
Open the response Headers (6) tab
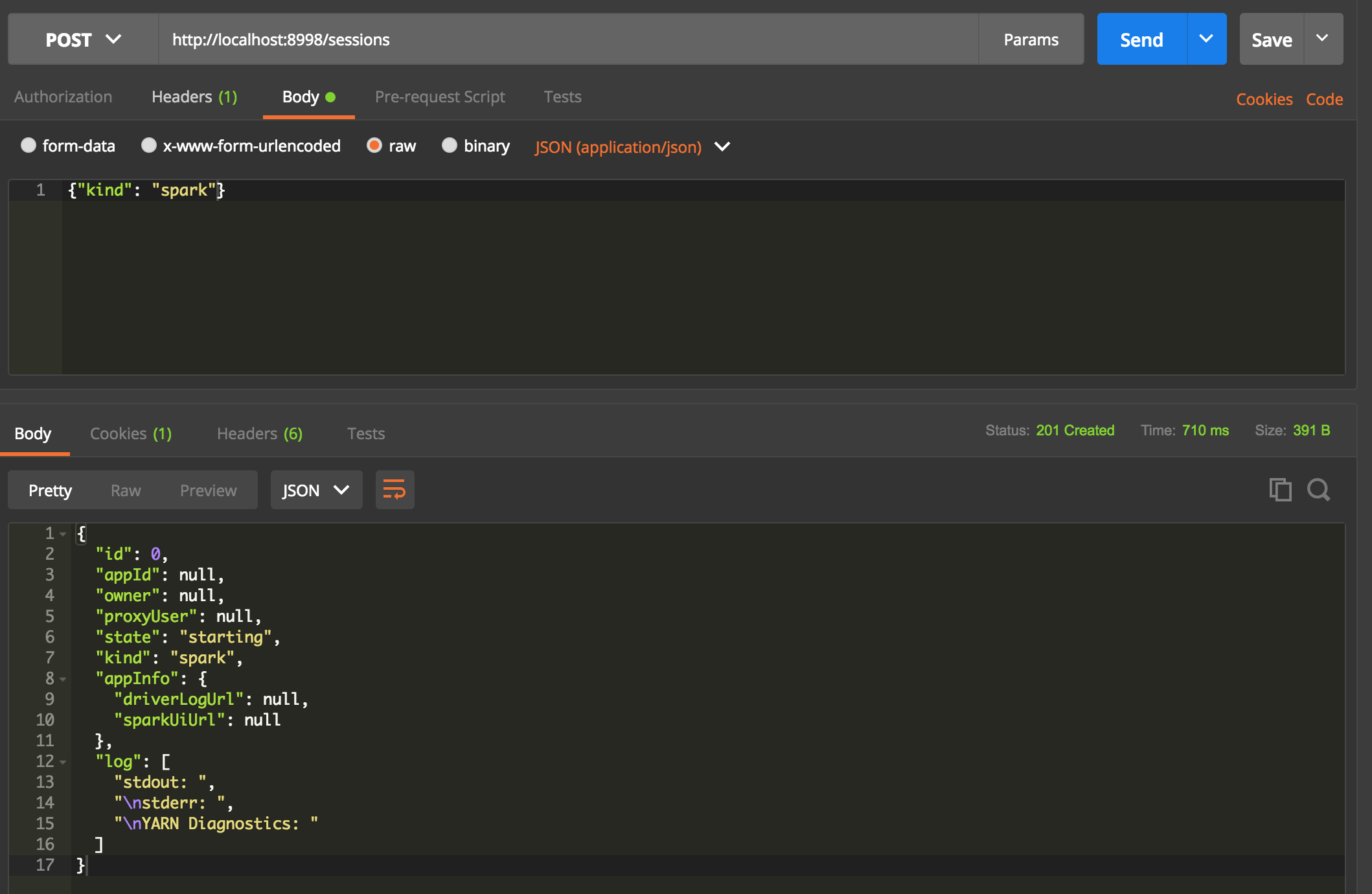pyautogui.click(x=260, y=433)
